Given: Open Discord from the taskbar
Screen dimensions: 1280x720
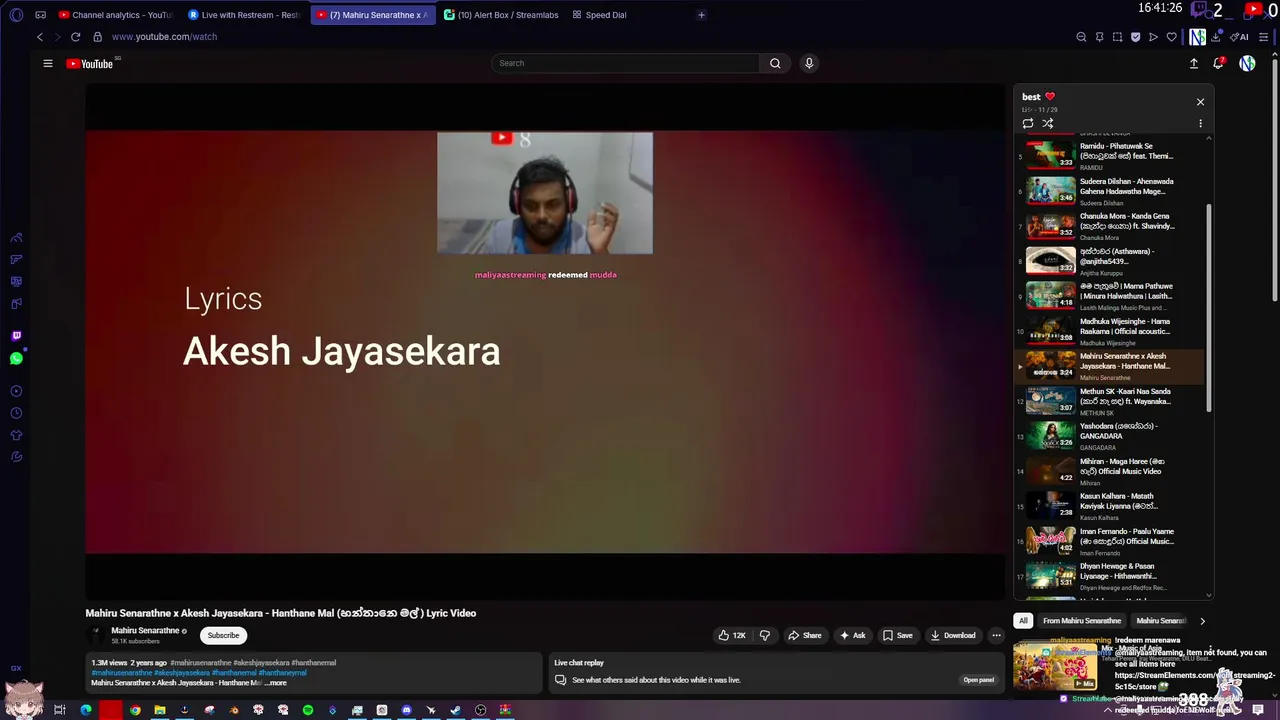Looking at the screenshot, I should [406, 710].
